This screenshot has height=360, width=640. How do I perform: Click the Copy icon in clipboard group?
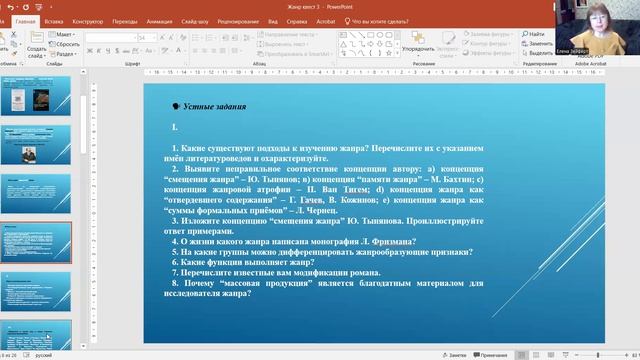tap(14, 44)
